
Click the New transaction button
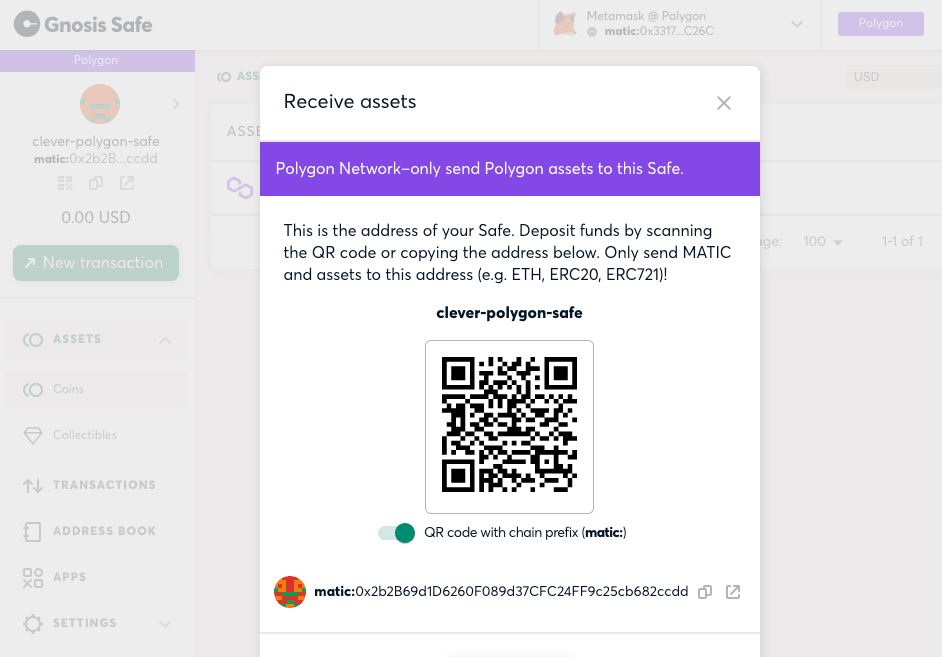point(96,263)
